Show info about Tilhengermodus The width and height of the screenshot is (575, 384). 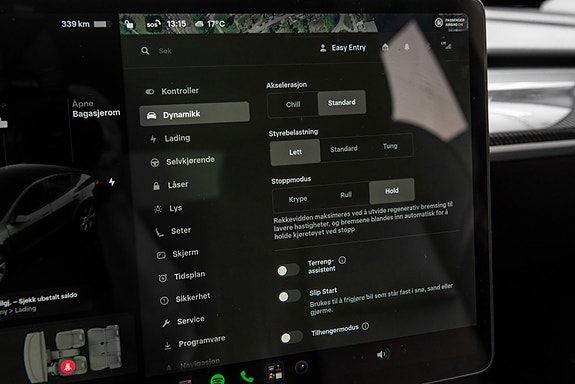[x=366, y=326]
